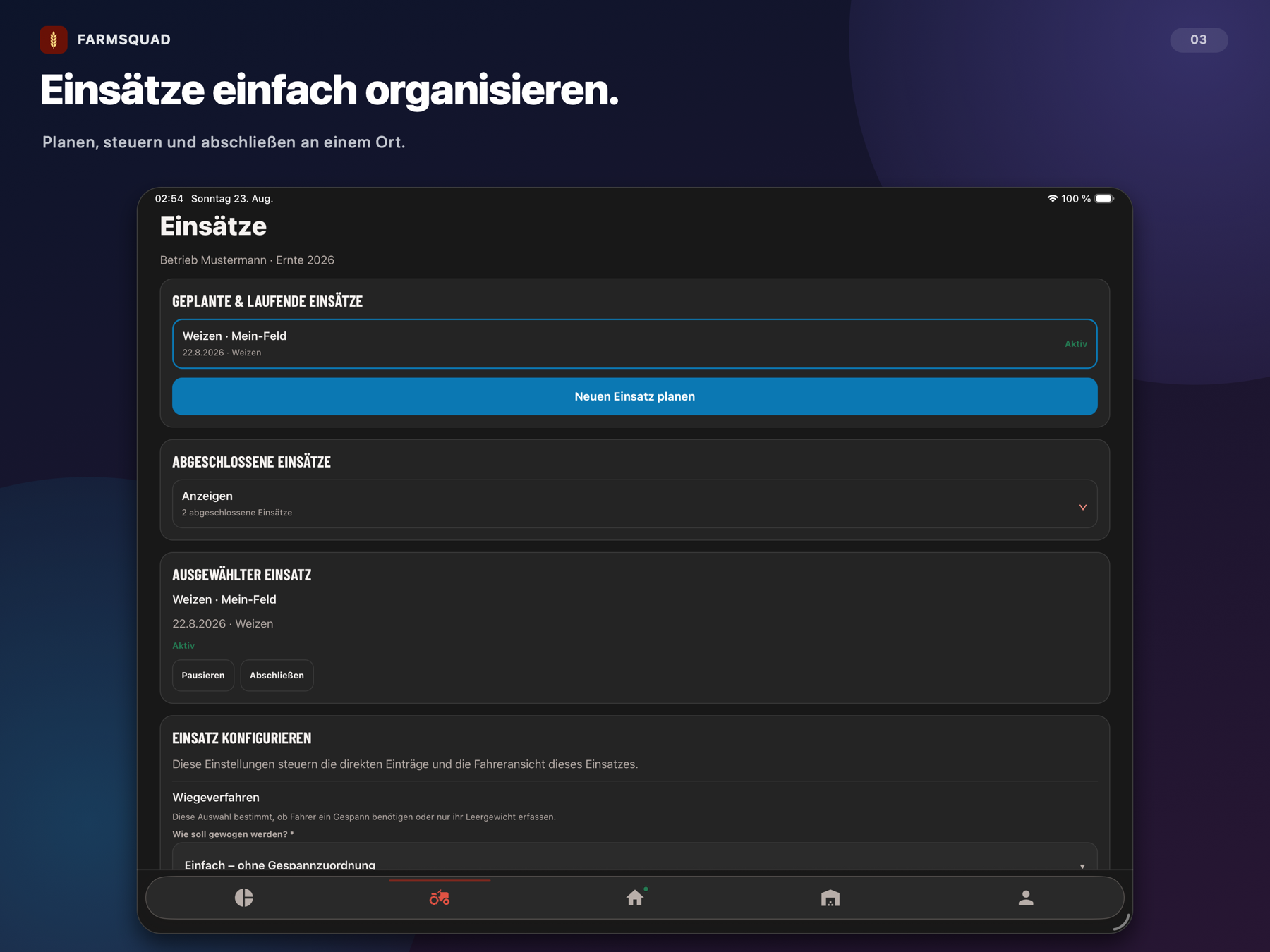Click the 100 % battery percentage

[1076, 199]
